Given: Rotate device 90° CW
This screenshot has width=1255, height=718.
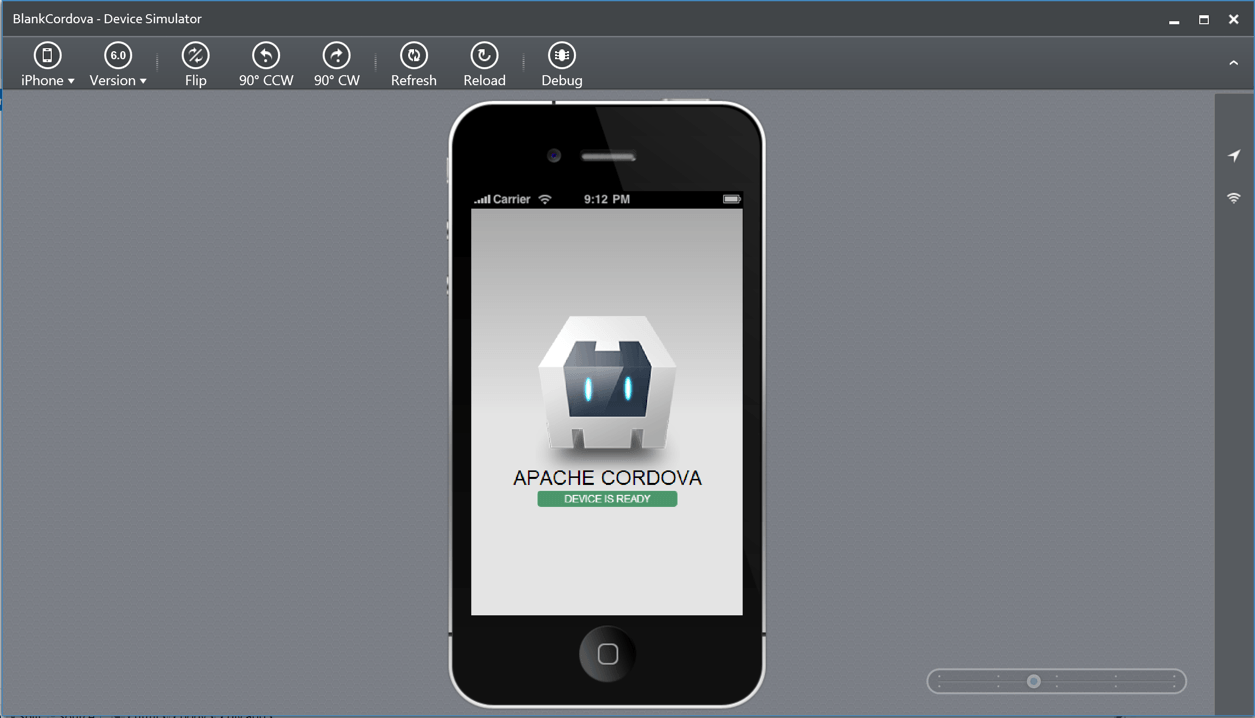Looking at the screenshot, I should [337, 65].
